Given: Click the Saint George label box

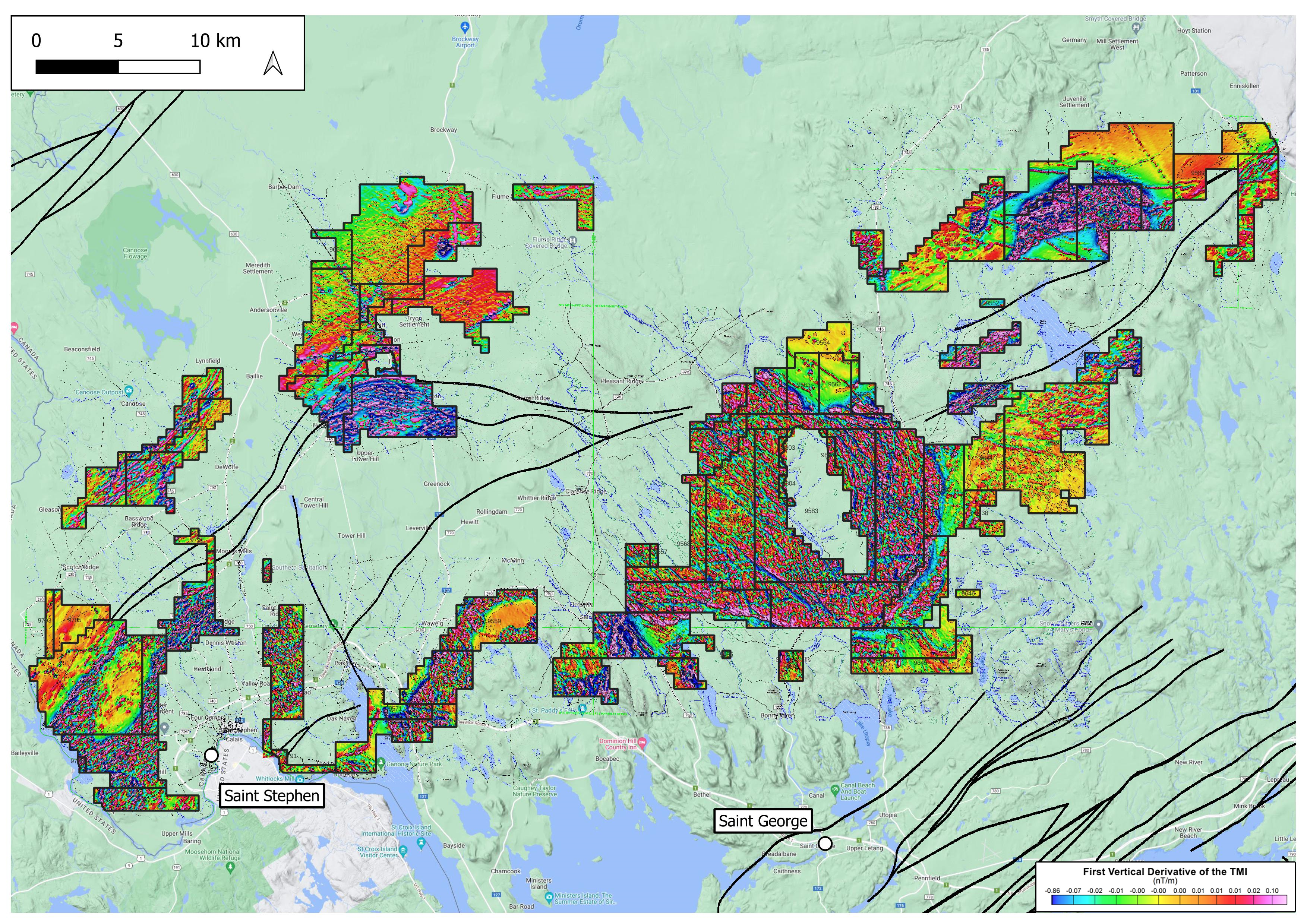Looking at the screenshot, I should tap(763, 821).
